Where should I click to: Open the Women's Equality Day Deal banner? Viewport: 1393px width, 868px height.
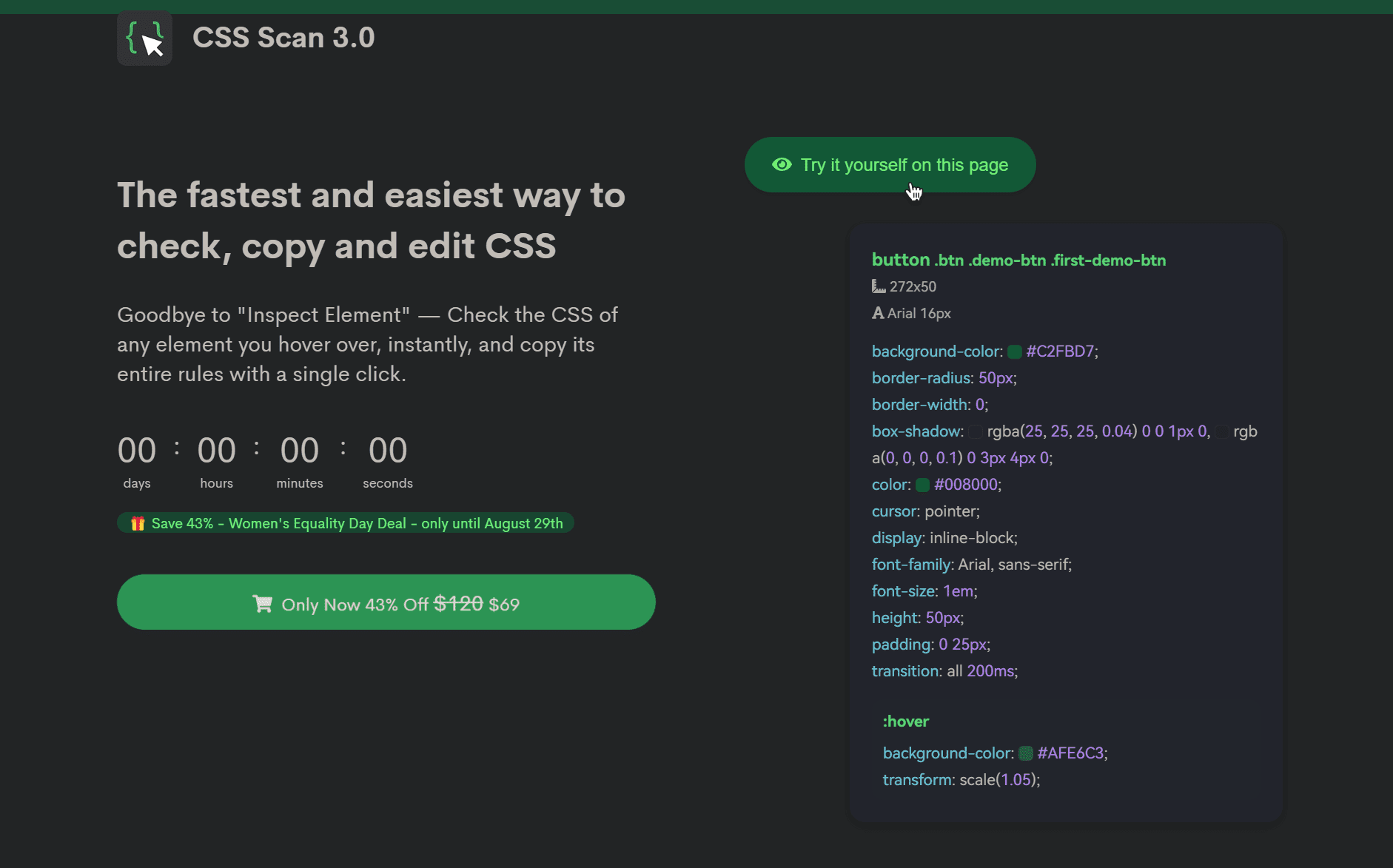tap(345, 522)
